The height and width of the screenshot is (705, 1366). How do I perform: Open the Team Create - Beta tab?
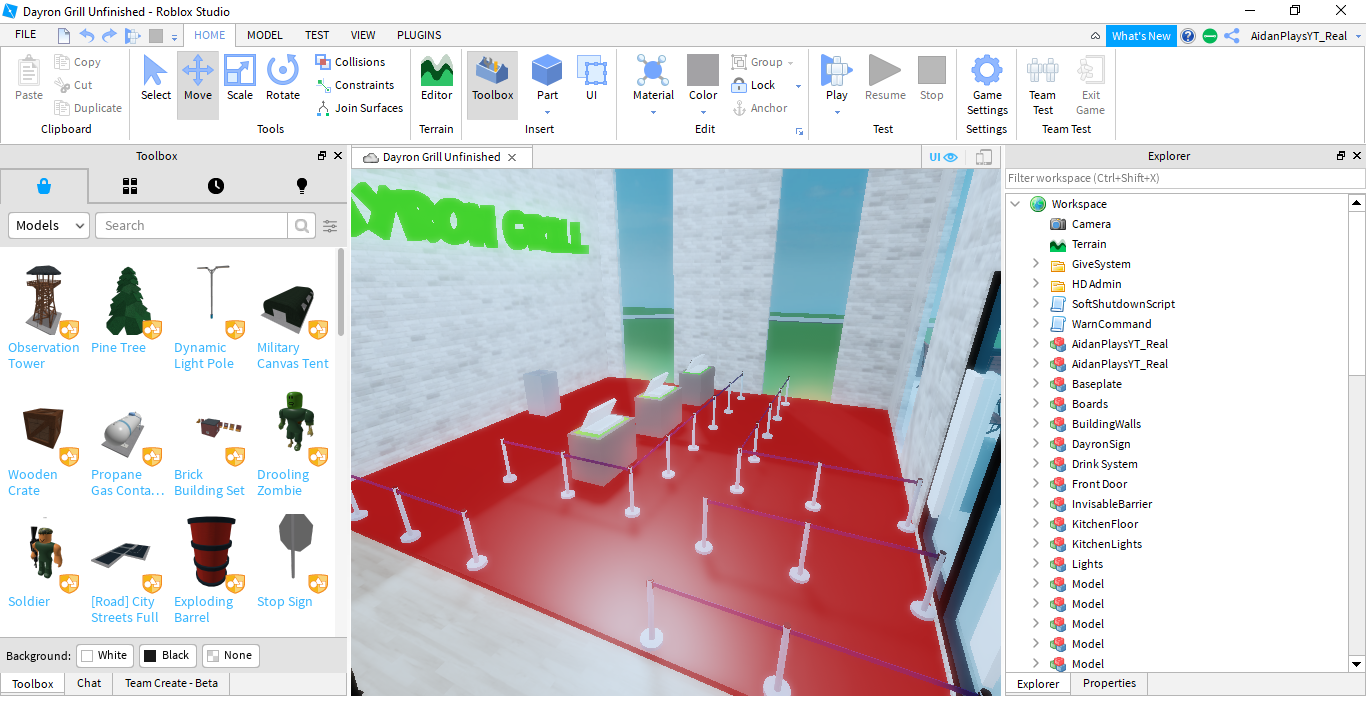pos(171,684)
